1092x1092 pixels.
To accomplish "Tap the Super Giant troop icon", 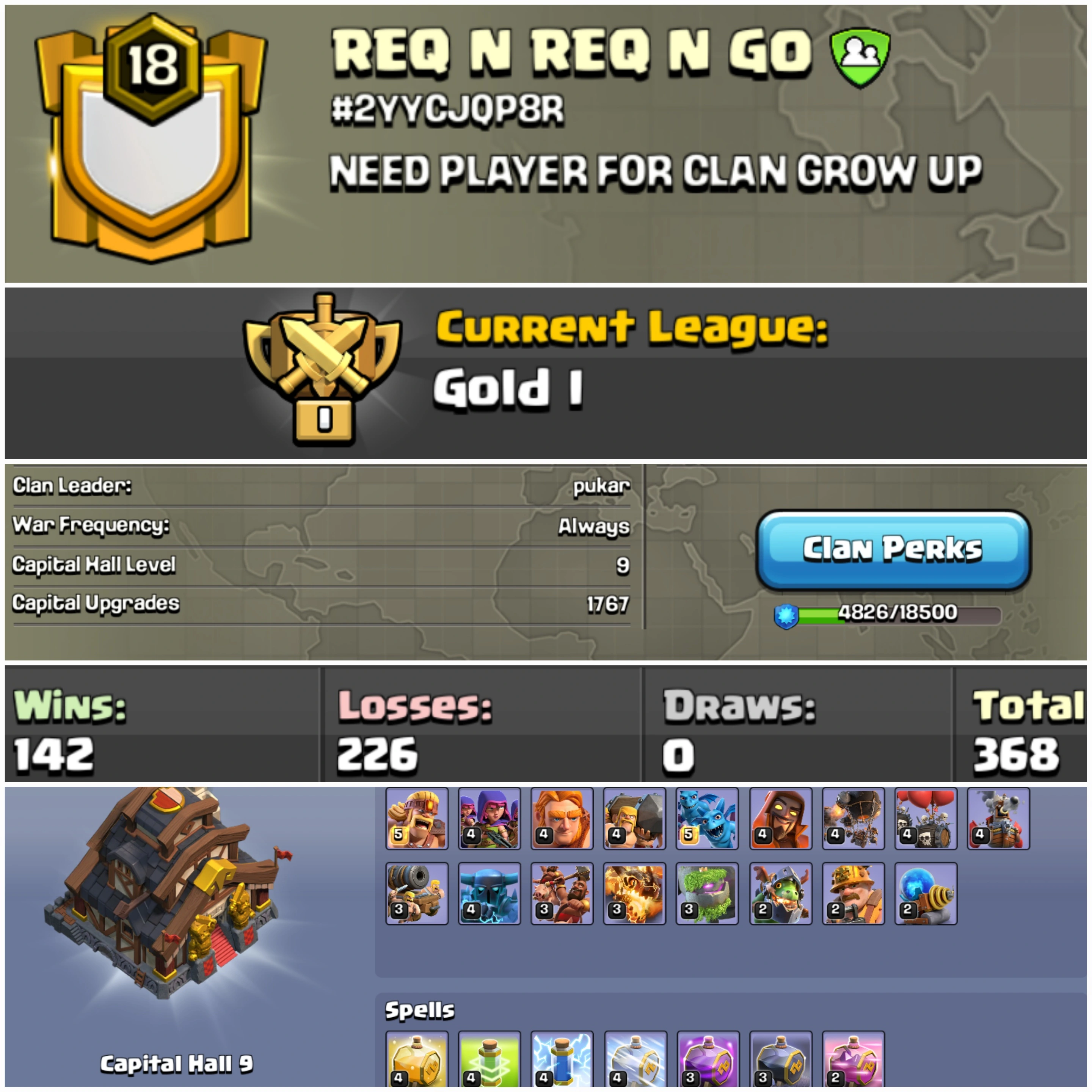I will click(562, 819).
